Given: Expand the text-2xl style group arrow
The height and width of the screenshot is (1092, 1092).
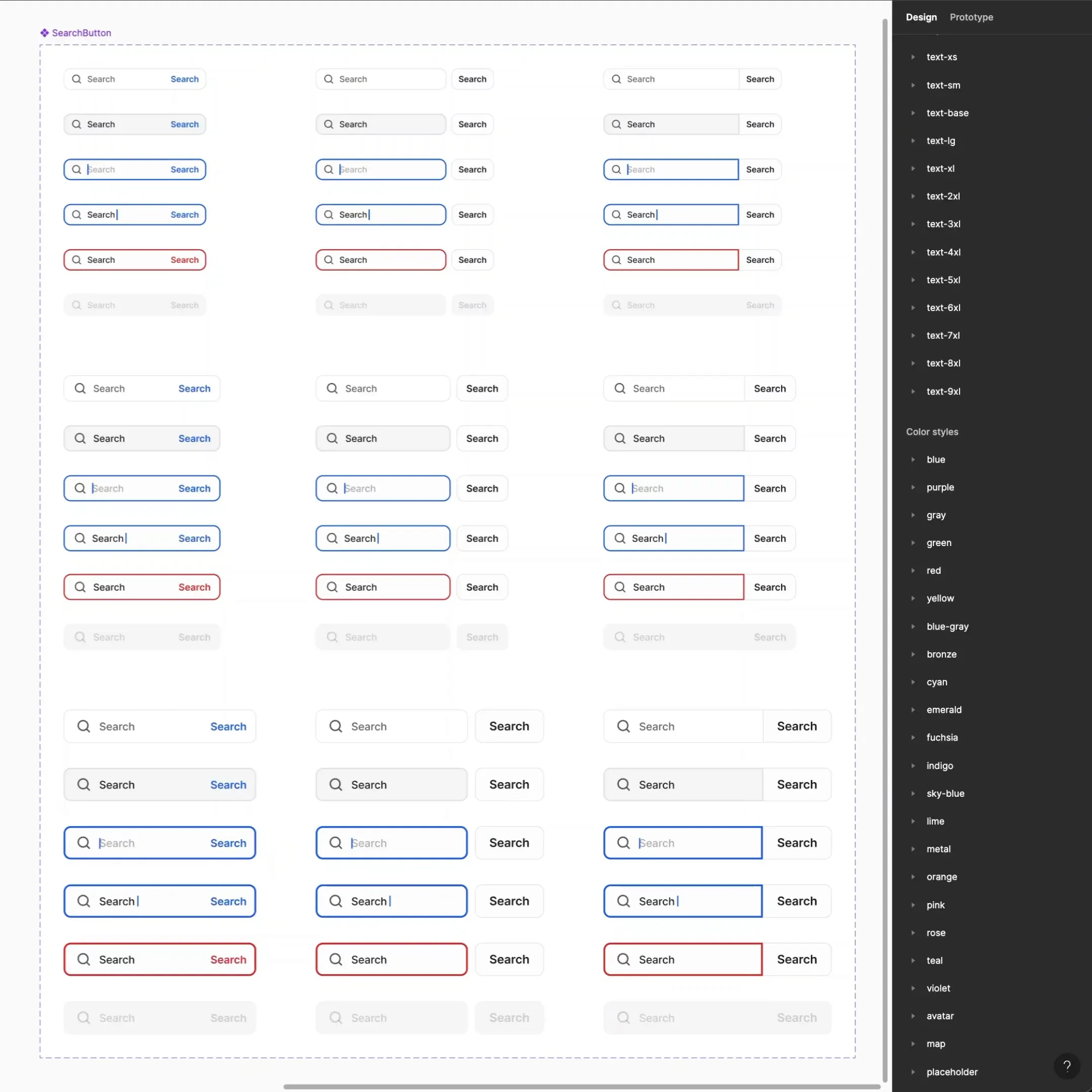Looking at the screenshot, I should [x=913, y=196].
